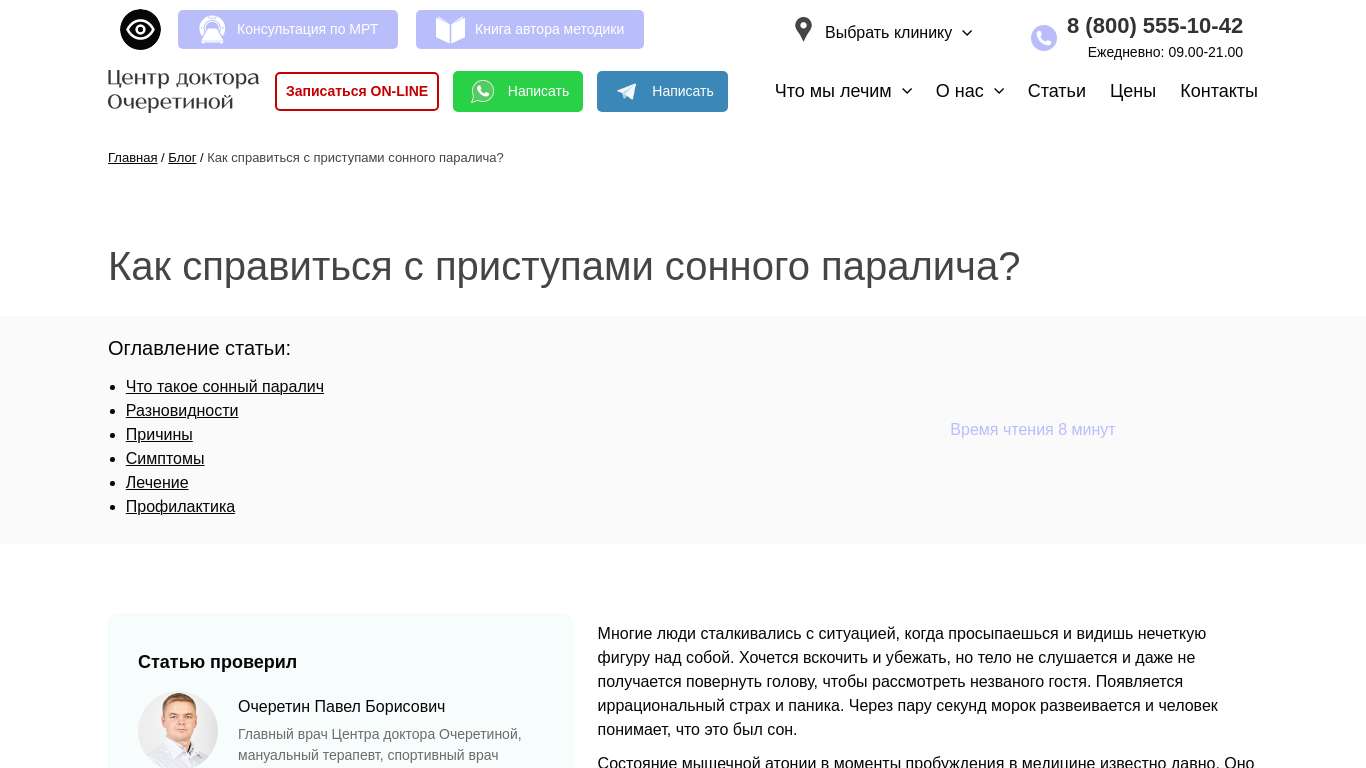Image resolution: width=1366 pixels, height=768 pixels.
Task: Jump to Что такое сонный паралич section
Action: (224, 387)
